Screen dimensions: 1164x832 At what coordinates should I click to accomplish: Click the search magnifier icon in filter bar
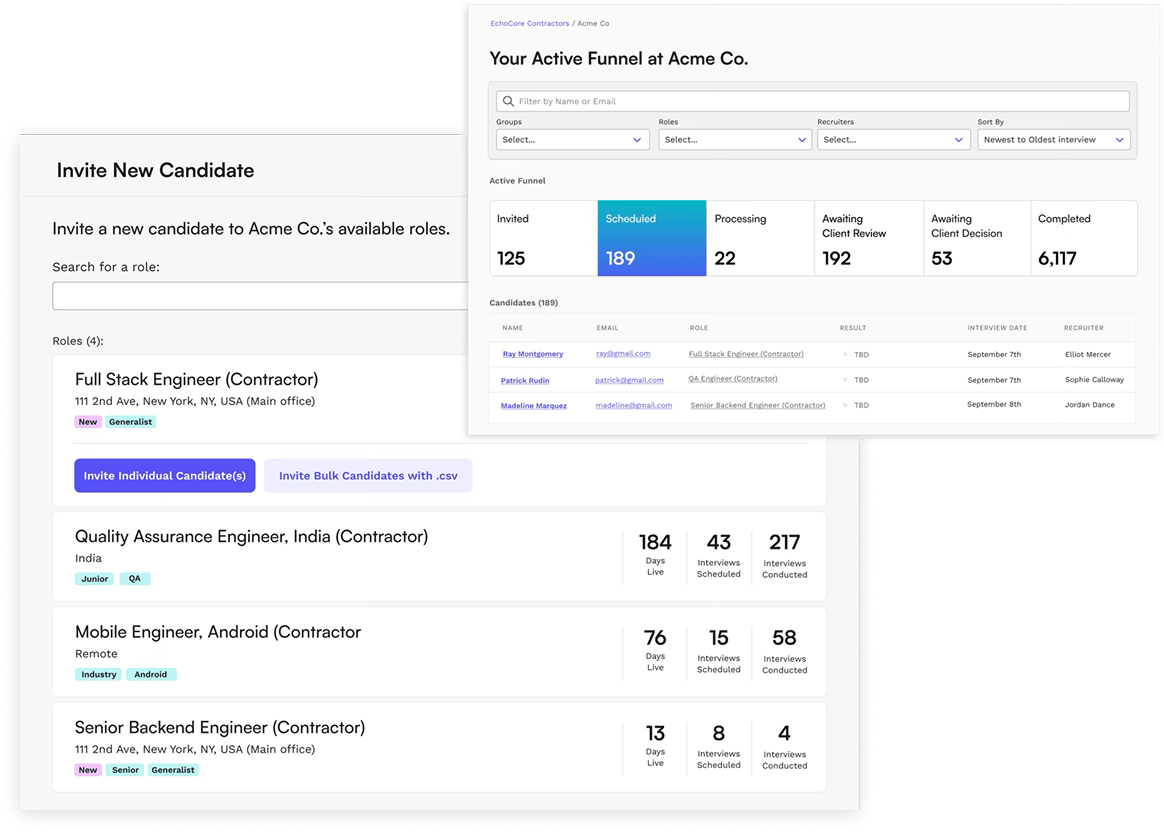509,101
